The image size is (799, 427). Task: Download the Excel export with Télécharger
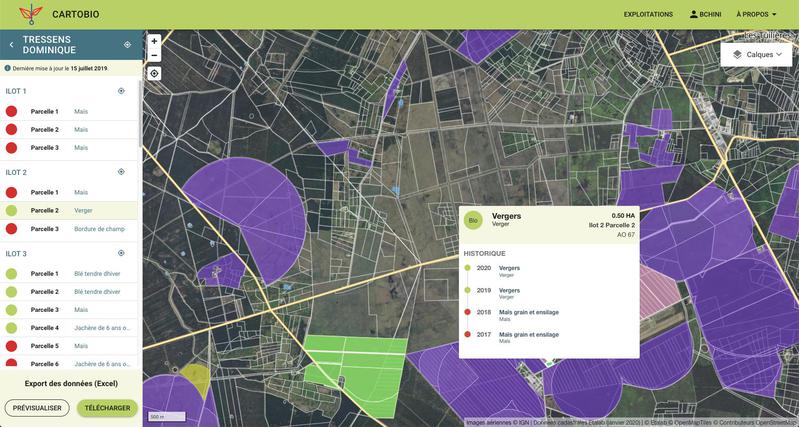107,408
